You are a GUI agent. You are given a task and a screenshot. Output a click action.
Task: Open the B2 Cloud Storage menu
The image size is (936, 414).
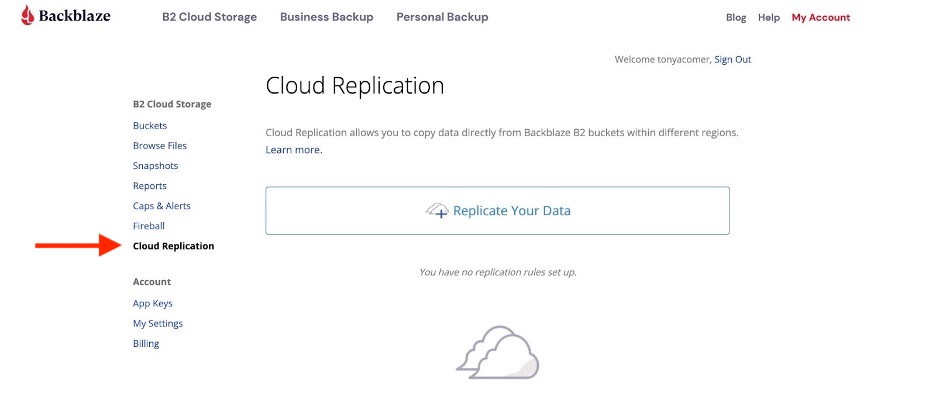pos(210,17)
